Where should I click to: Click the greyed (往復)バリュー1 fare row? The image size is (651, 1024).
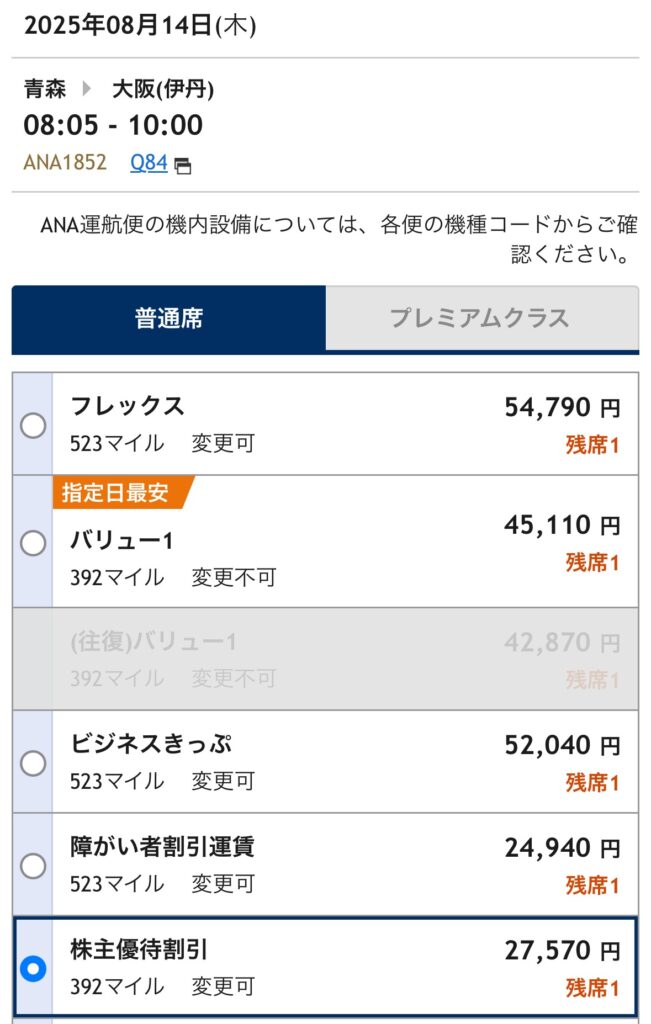[325, 659]
